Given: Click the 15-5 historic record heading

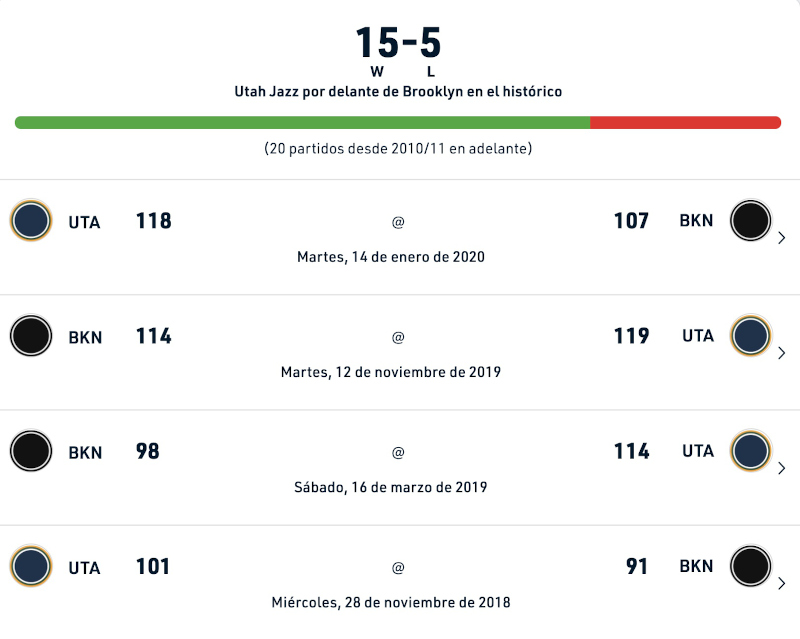Looking at the screenshot, I should (398, 42).
